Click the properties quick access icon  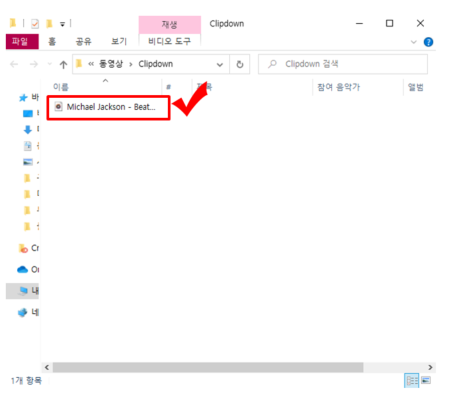coord(35,24)
